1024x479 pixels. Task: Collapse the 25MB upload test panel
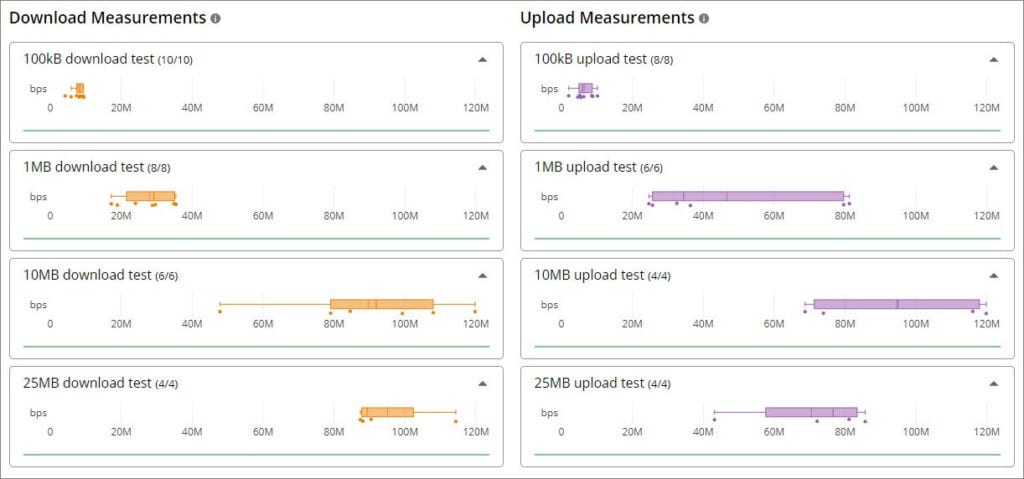[993, 383]
